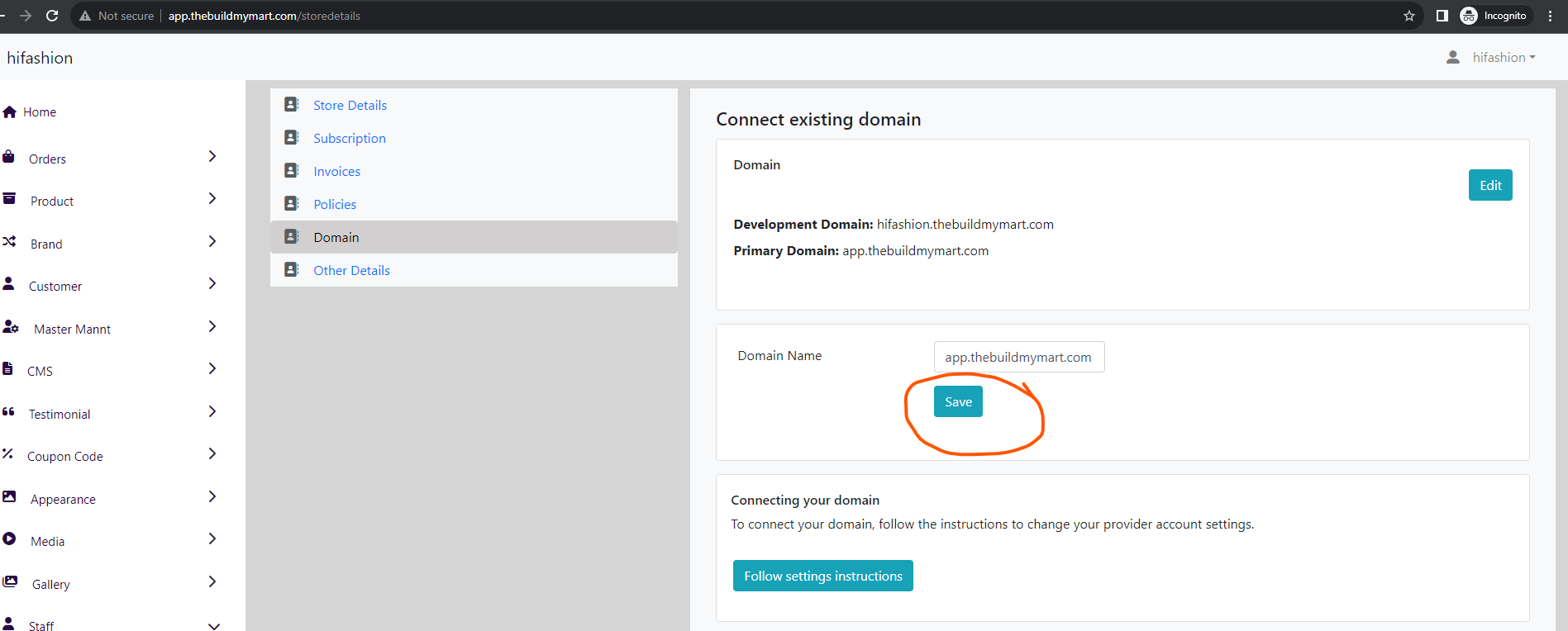Click the 'Primary Domain:' label text
The image size is (1568, 631).
[786, 251]
